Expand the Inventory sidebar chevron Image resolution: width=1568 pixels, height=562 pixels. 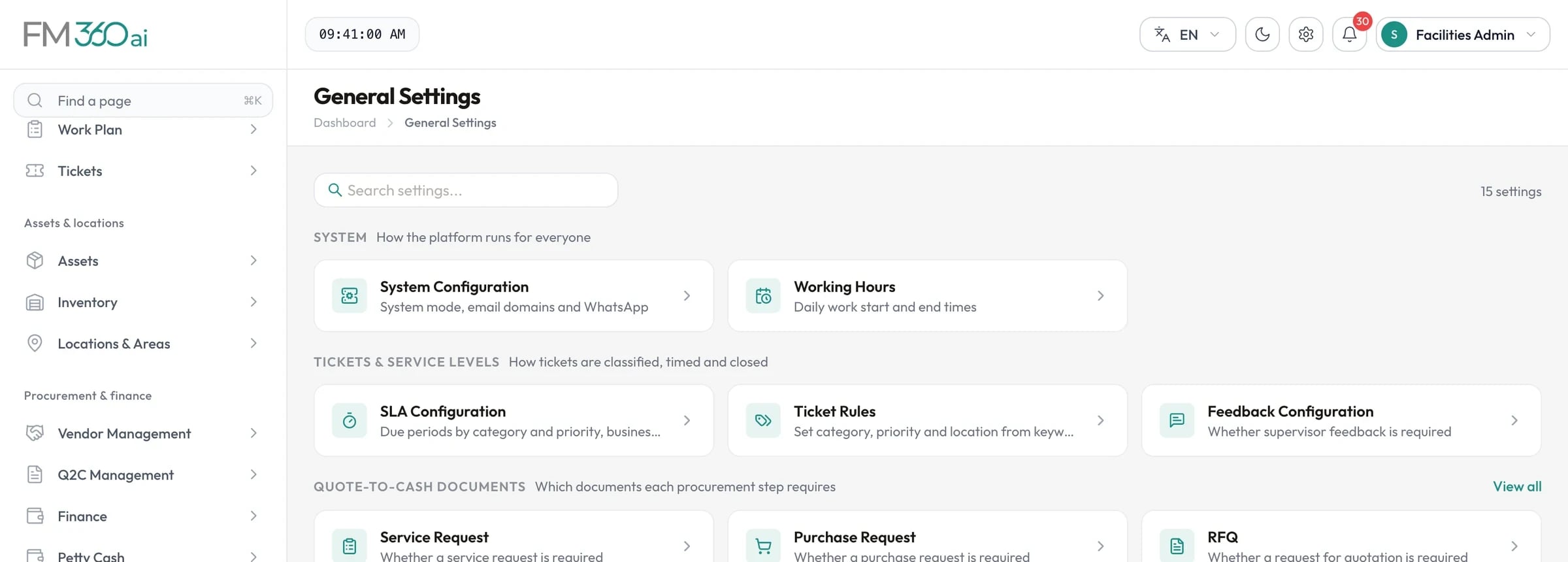(x=253, y=302)
